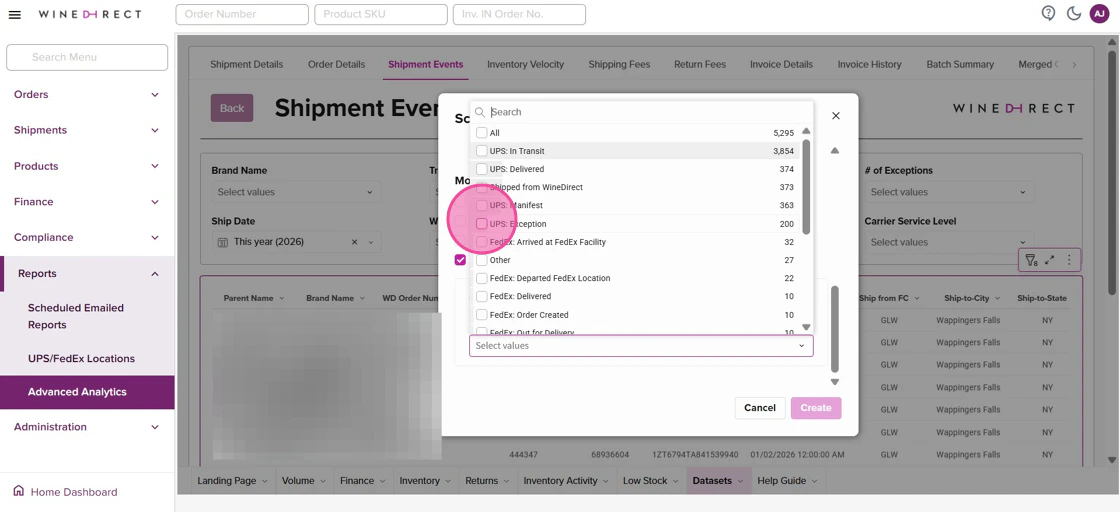The width and height of the screenshot is (1120, 512).
Task: Click the page scrollbar up arrow
Action: pyautogui.click(x=1112, y=40)
